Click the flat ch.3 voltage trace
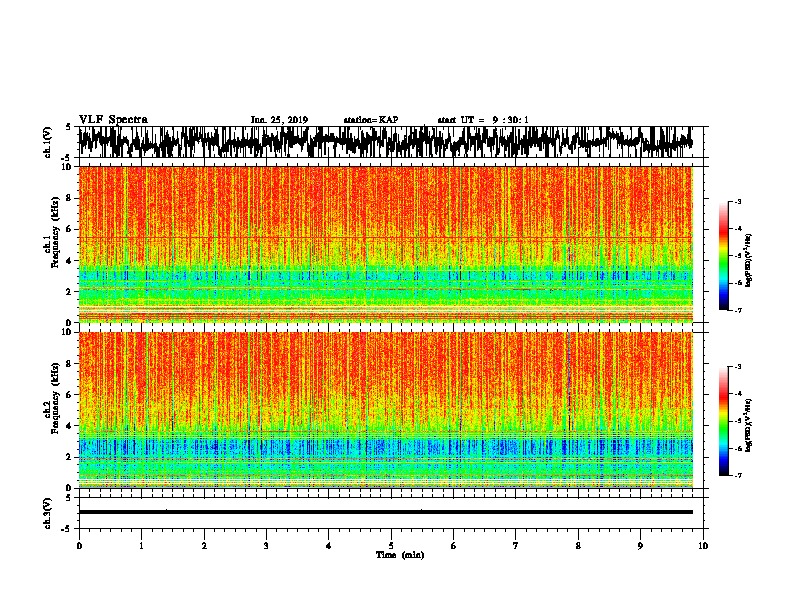The height and width of the screenshot is (612, 792). coord(385,512)
